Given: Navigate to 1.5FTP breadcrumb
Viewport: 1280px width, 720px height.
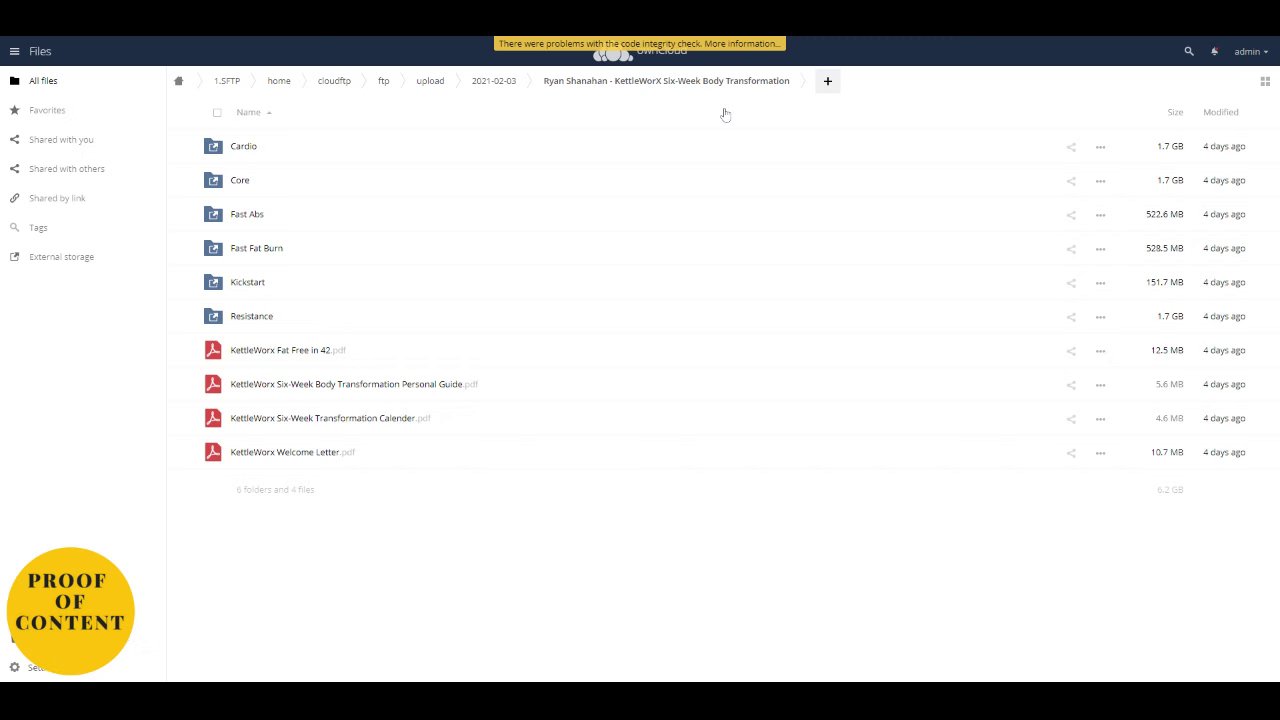Looking at the screenshot, I should click(x=227, y=81).
